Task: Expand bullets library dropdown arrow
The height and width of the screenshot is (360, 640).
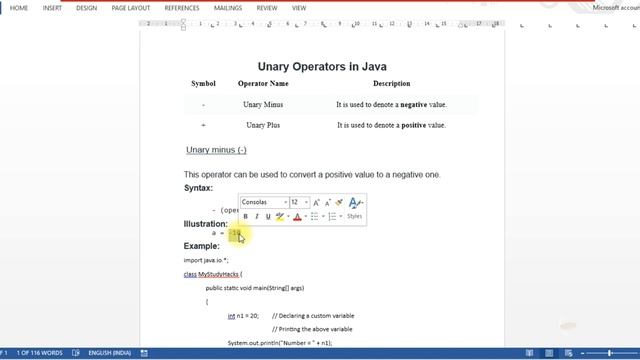Action: (x=323, y=216)
